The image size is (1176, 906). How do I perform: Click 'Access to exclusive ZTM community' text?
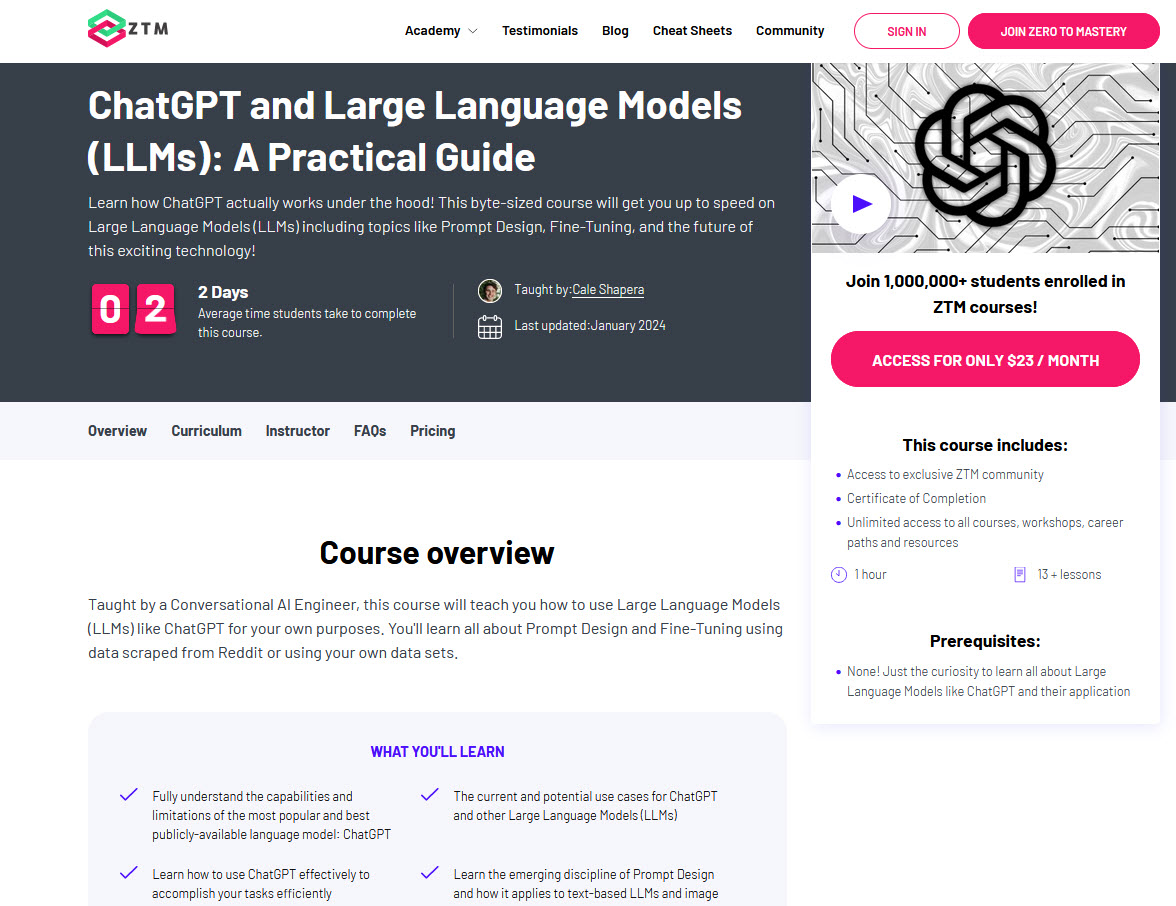945,475
